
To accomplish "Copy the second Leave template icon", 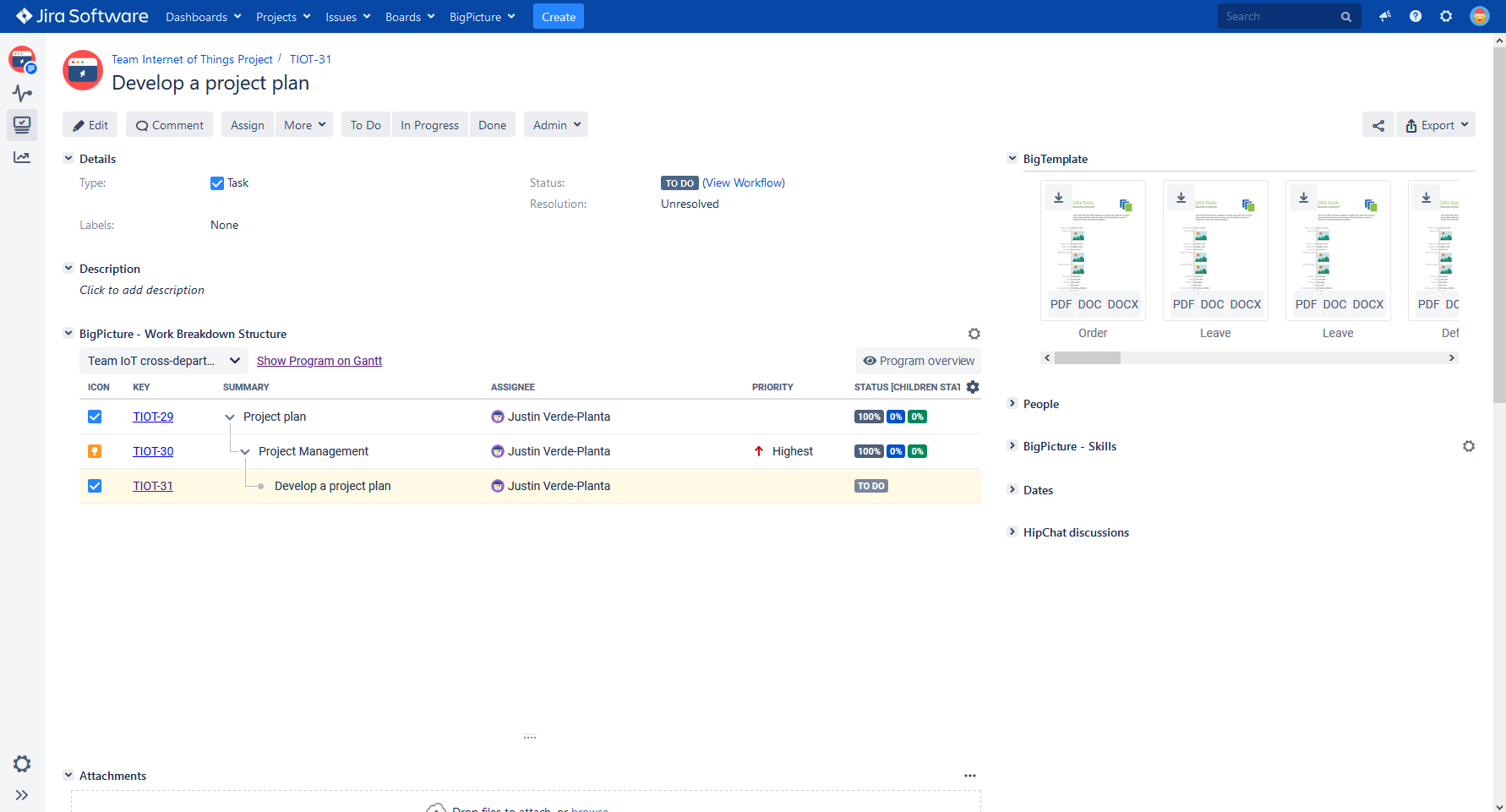I will pos(1371,205).
